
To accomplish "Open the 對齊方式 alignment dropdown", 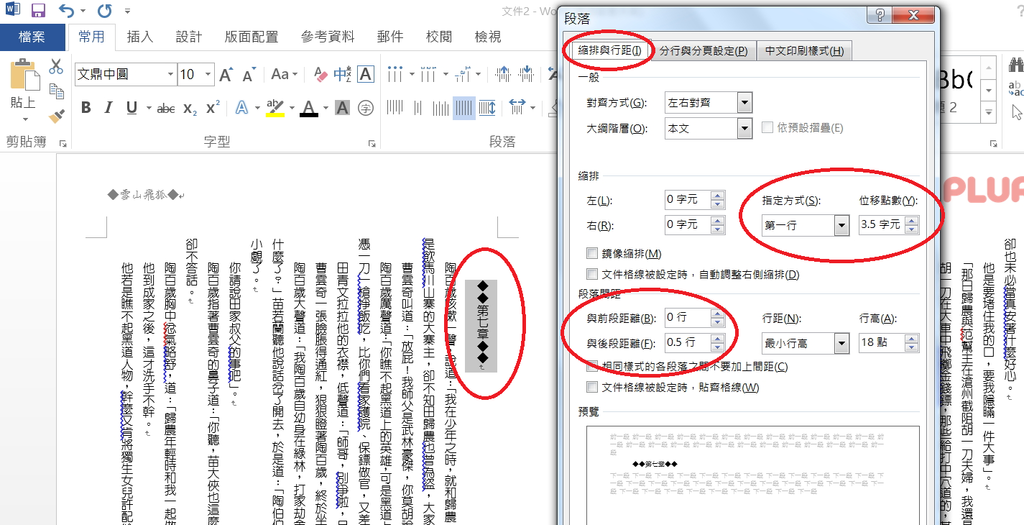I will click(x=744, y=103).
